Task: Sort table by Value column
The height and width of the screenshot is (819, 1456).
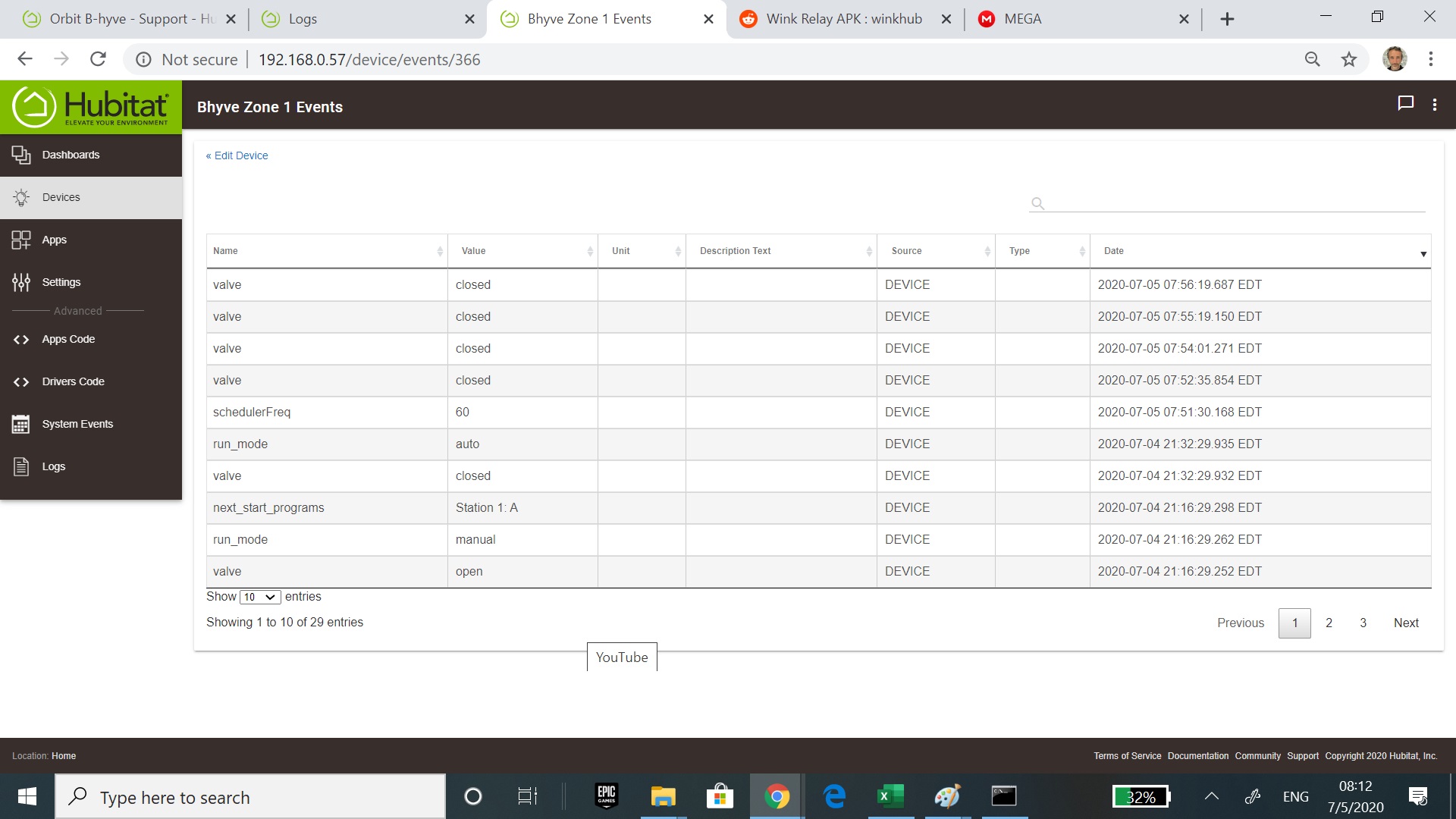Action: [x=522, y=251]
